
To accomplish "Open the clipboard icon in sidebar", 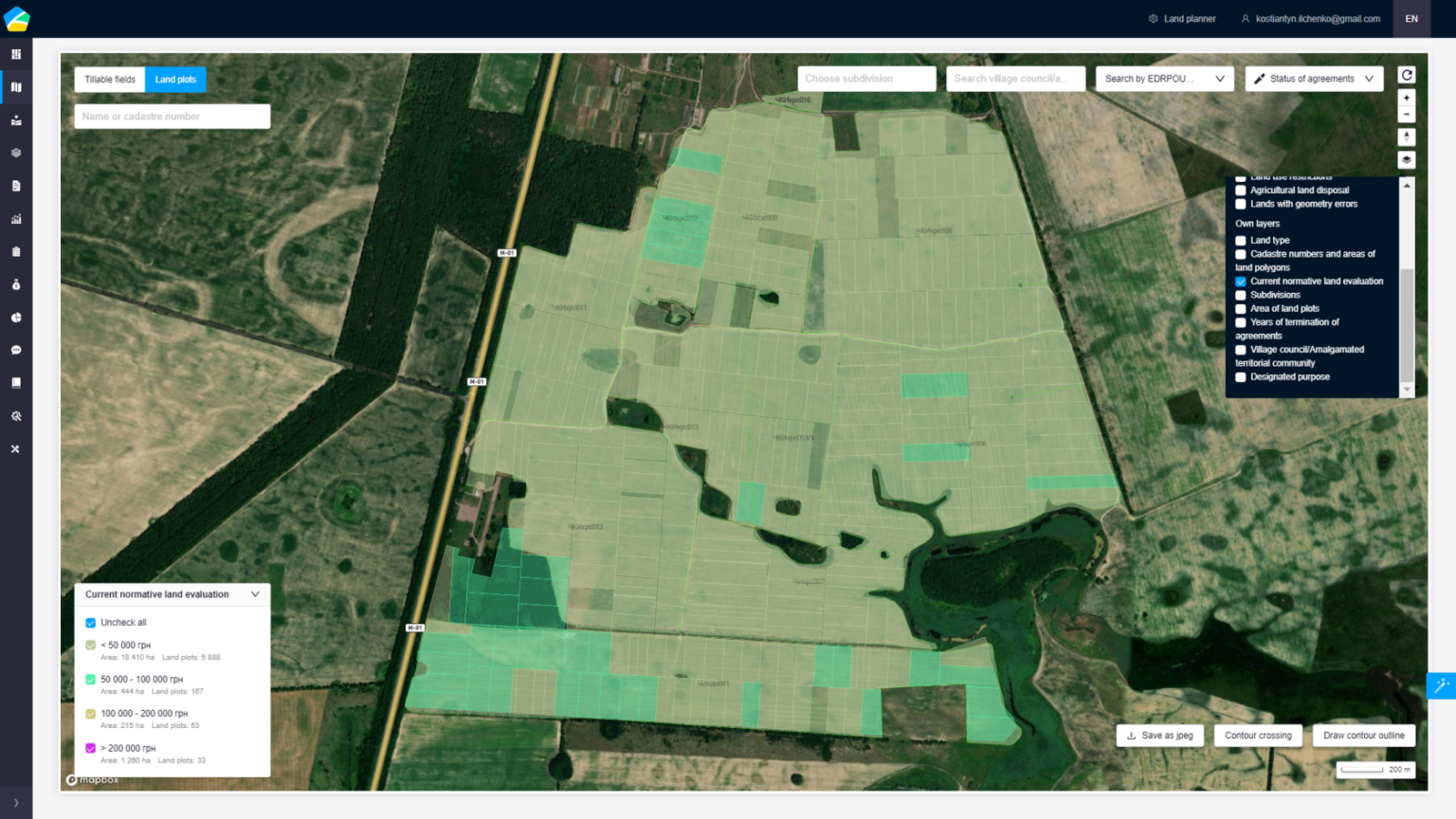I will pyautogui.click(x=16, y=252).
